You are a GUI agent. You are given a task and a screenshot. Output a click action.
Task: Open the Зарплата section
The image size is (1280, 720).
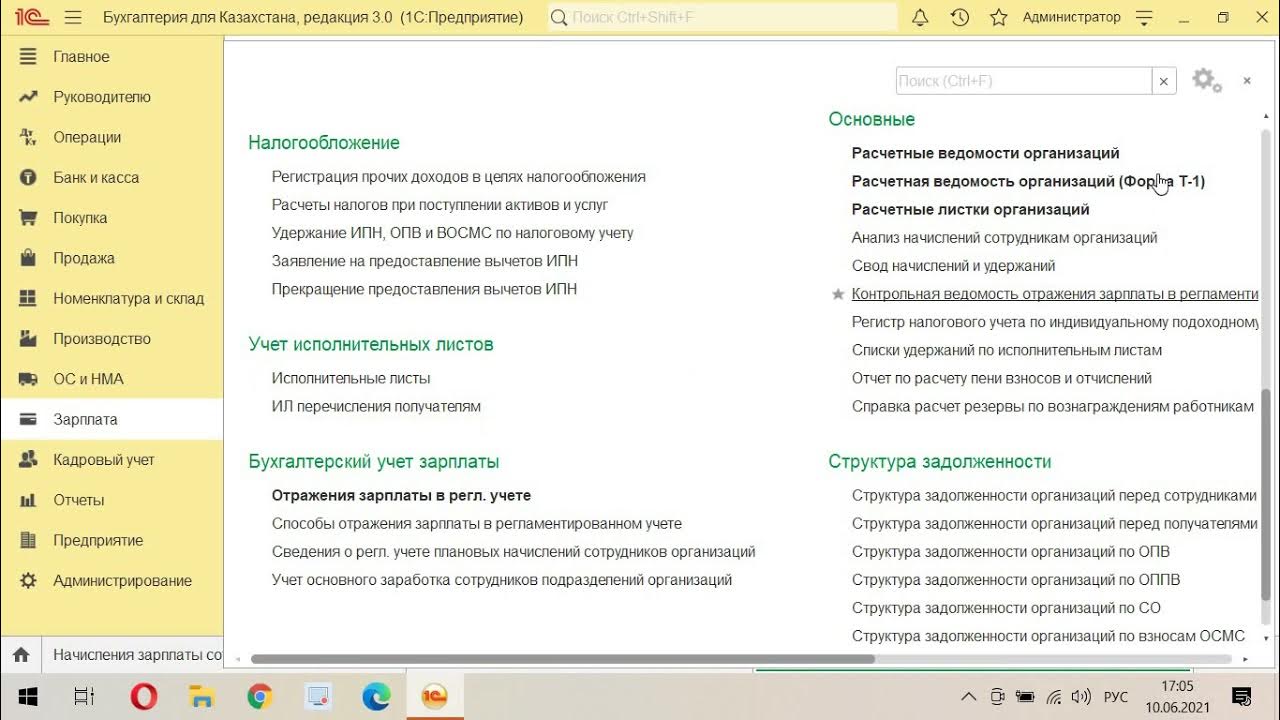tap(112, 419)
